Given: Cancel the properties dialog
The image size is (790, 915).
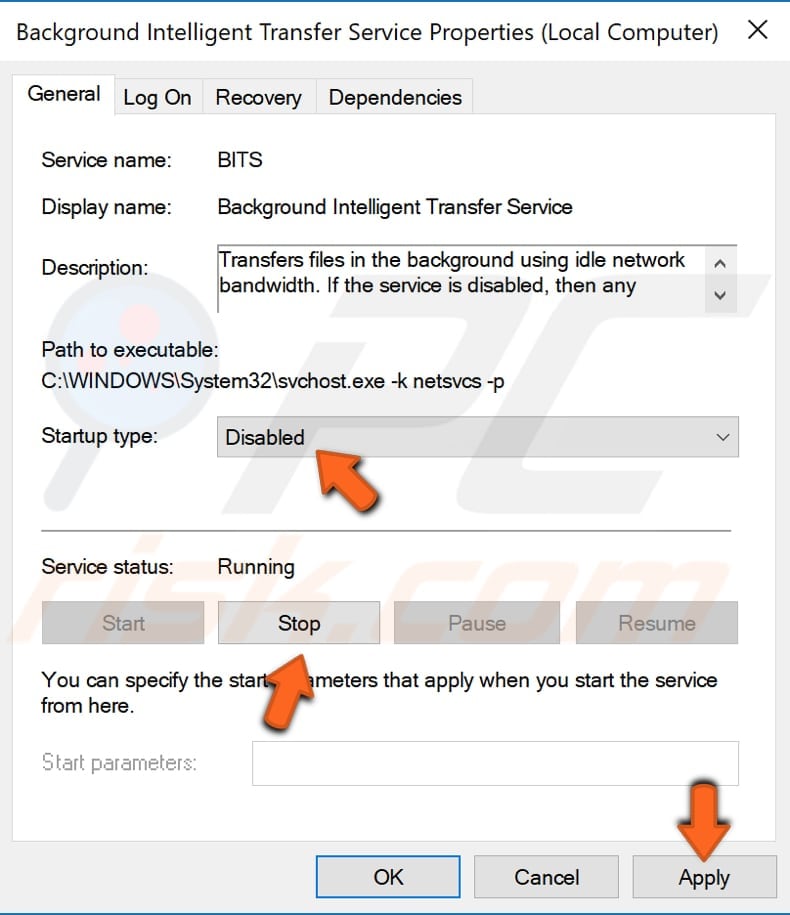Looking at the screenshot, I should pyautogui.click(x=546, y=877).
